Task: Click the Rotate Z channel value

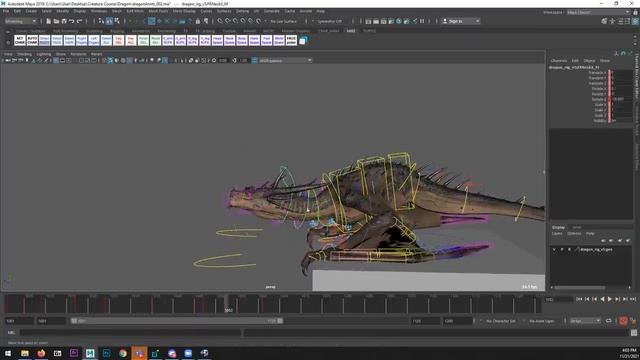Action: coord(622,99)
